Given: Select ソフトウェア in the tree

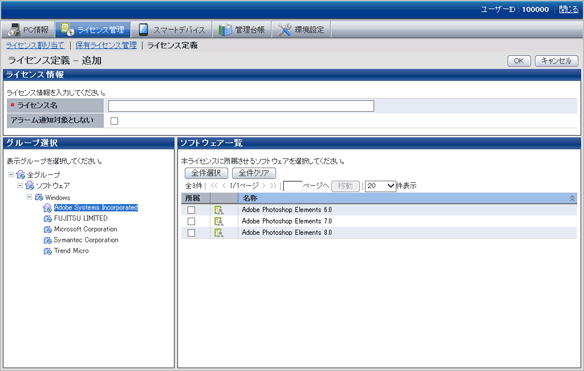Looking at the screenshot, I should (53, 186).
